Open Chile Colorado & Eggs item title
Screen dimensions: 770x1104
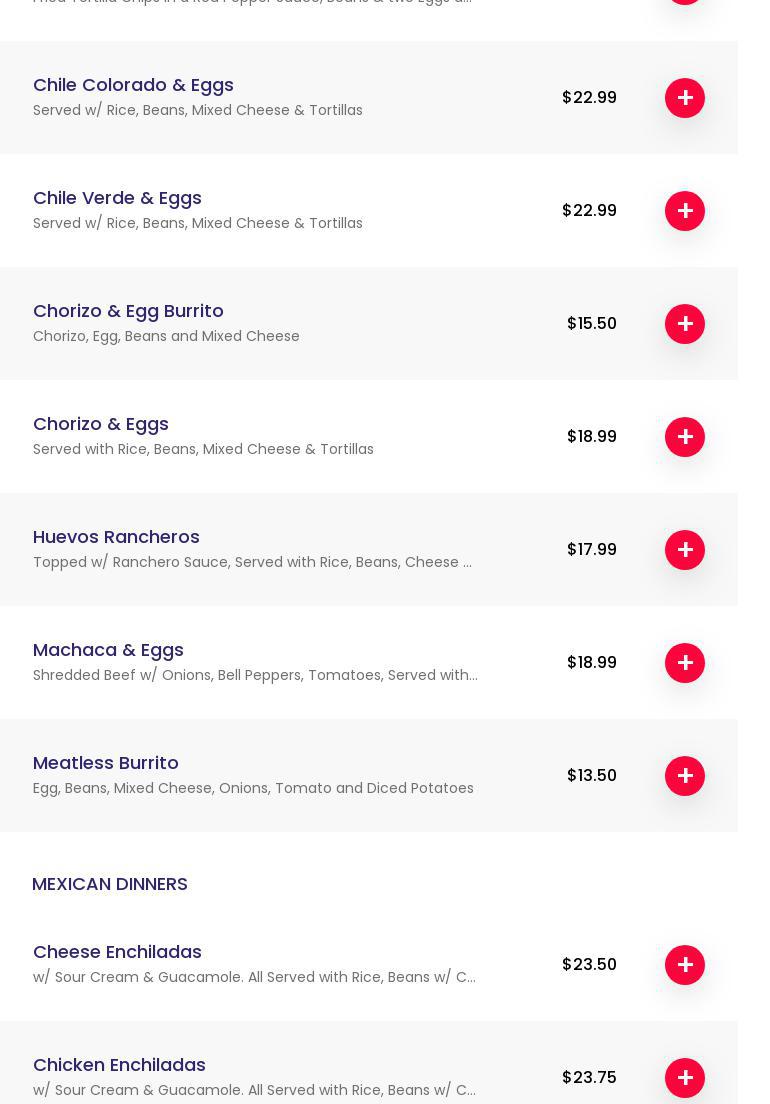click(x=133, y=85)
